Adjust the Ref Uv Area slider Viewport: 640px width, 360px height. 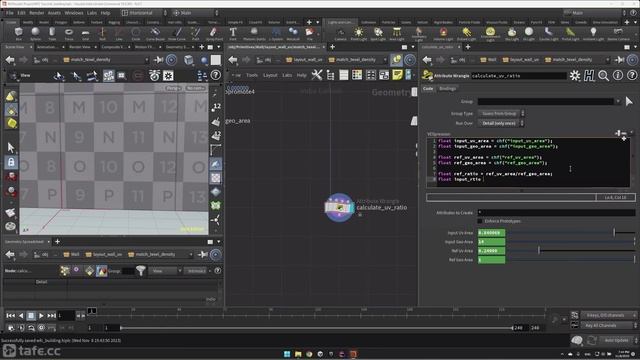click(571, 251)
